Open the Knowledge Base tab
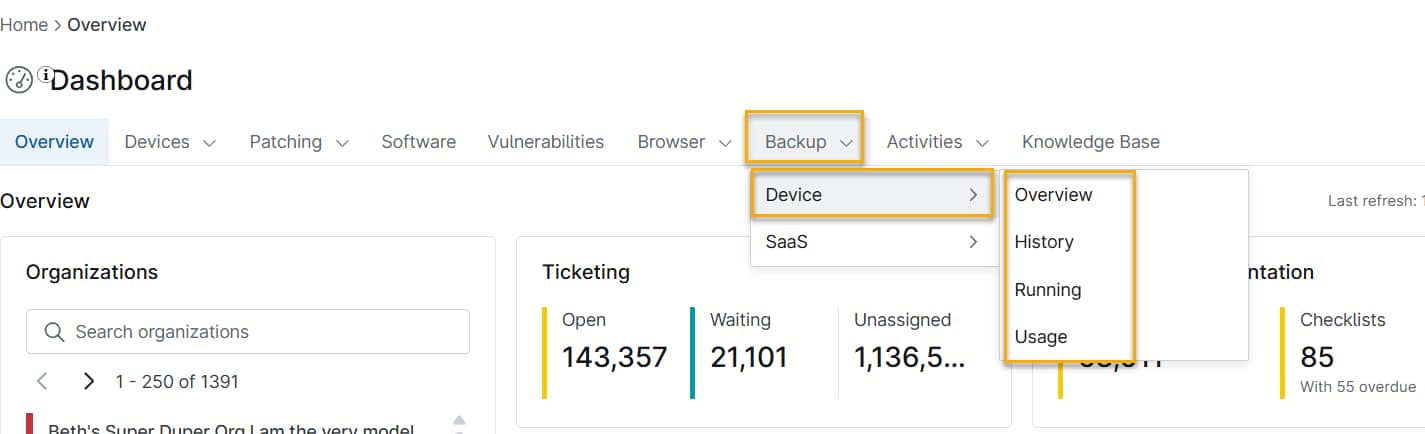1425x434 pixels. (x=1090, y=142)
